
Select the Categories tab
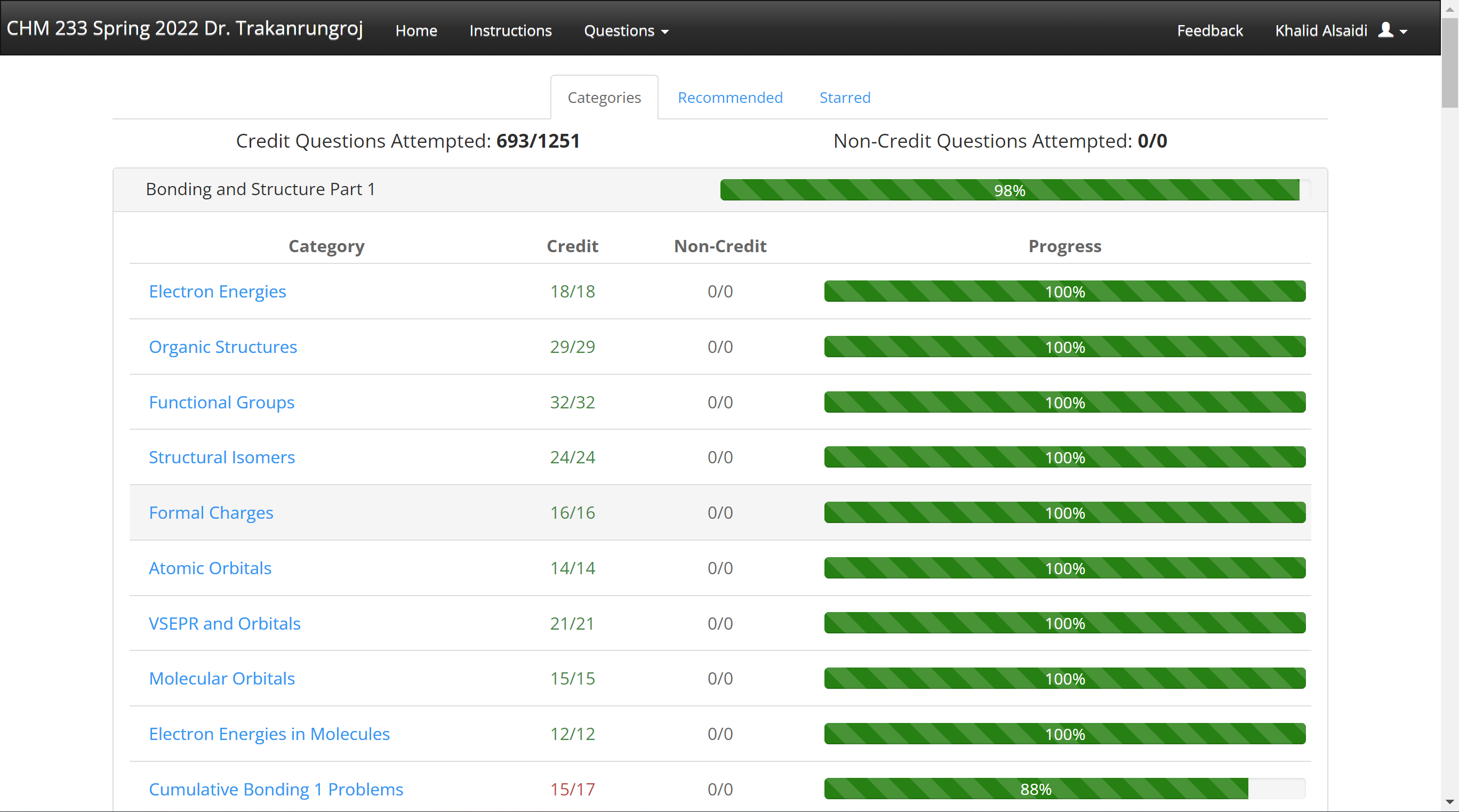pos(604,98)
